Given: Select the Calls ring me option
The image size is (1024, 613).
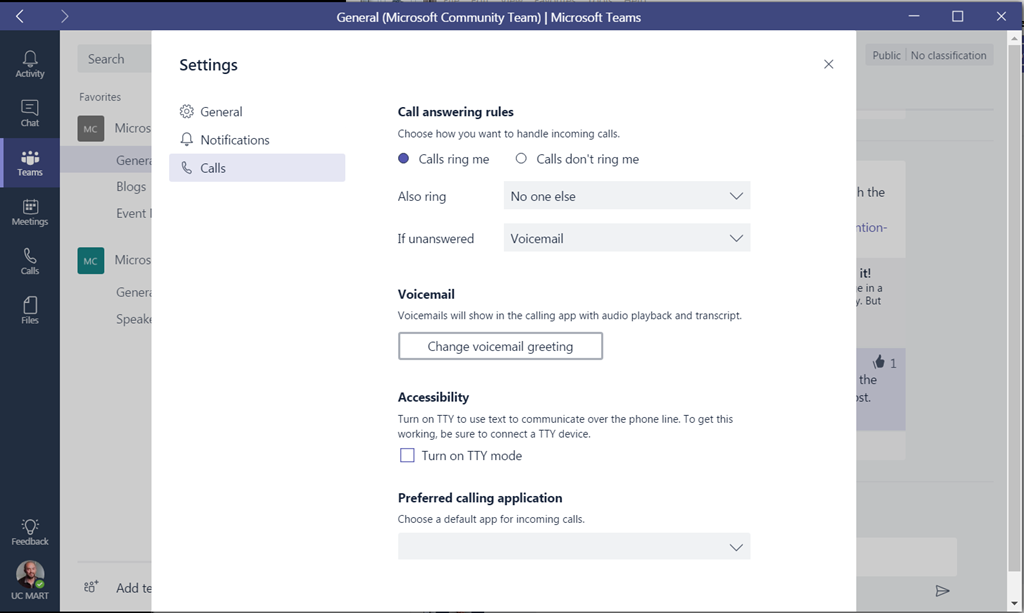Looking at the screenshot, I should coord(404,159).
